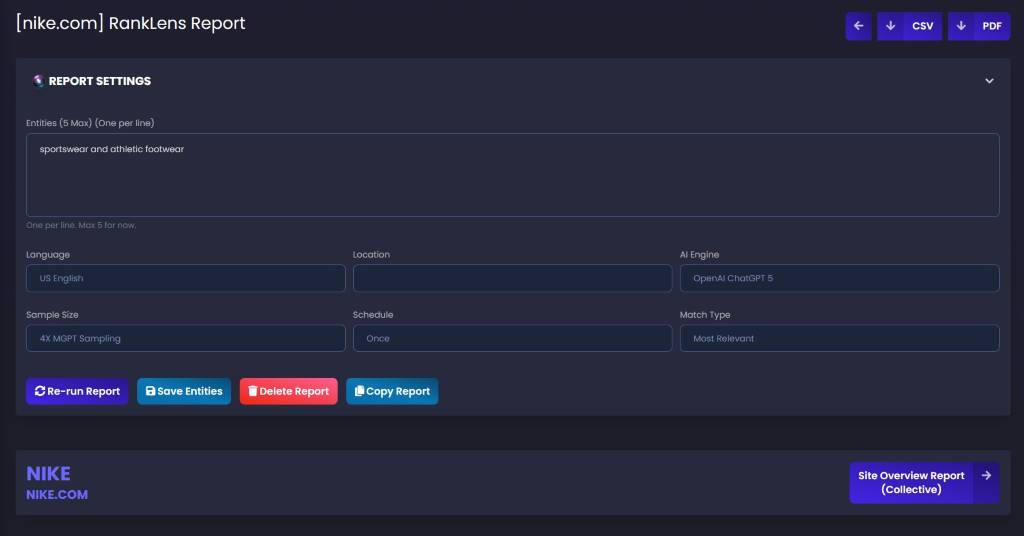The image size is (1024, 536).
Task: Export the report with the CSV label
Action: [x=922, y=26]
